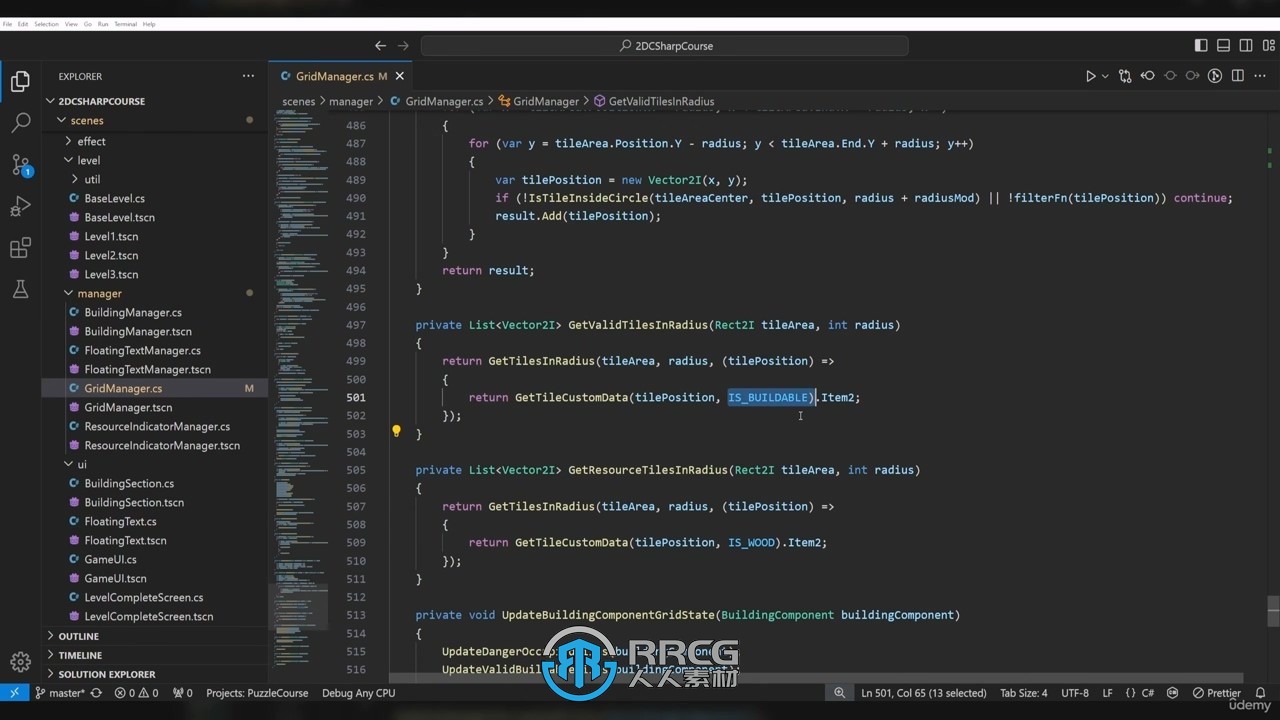Click the lightbulb code action icon

pos(396,432)
